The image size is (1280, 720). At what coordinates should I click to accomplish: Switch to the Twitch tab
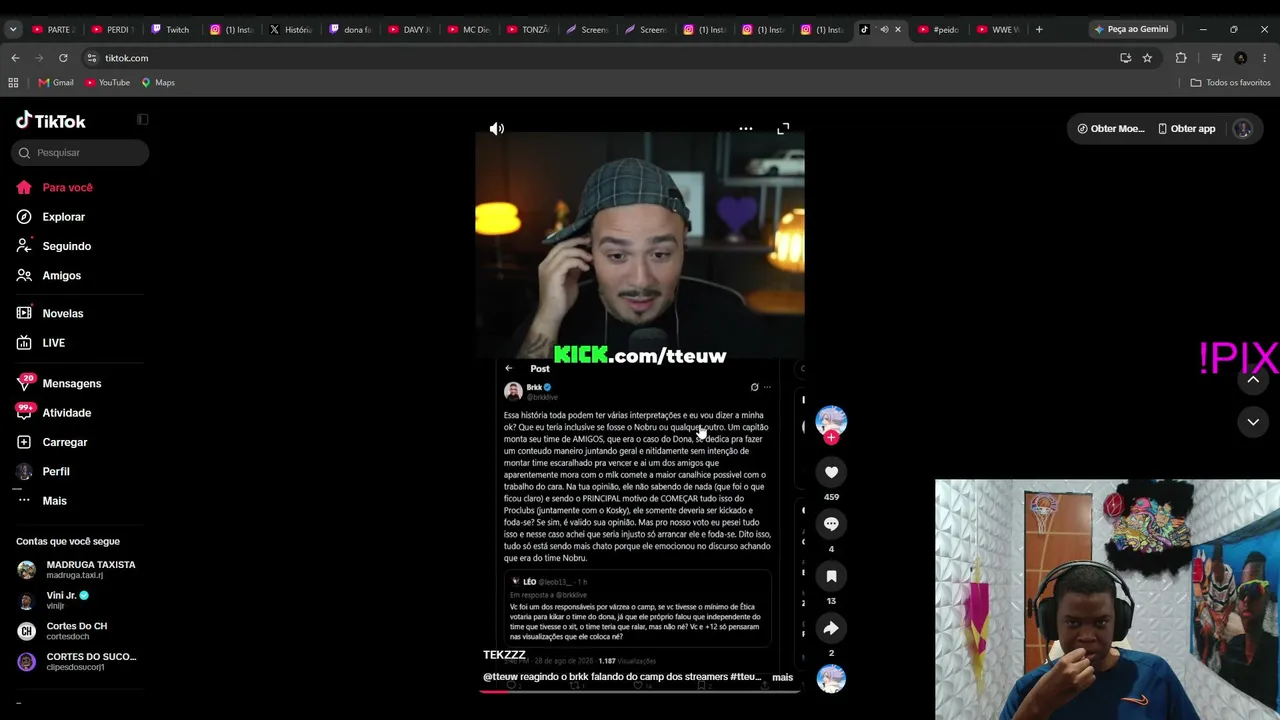coord(170,30)
